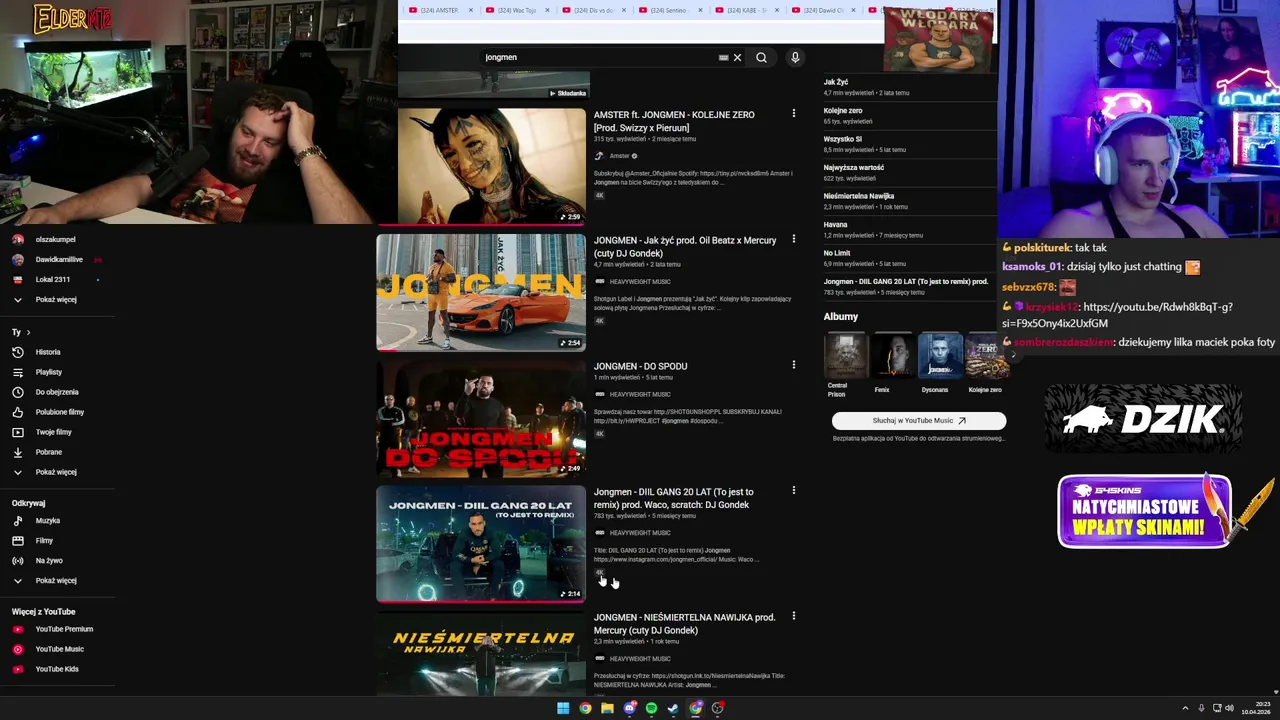Open File Explorer from the taskbar
The height and width of the screenshot is (720, 1280).
[x=607, y=708]
